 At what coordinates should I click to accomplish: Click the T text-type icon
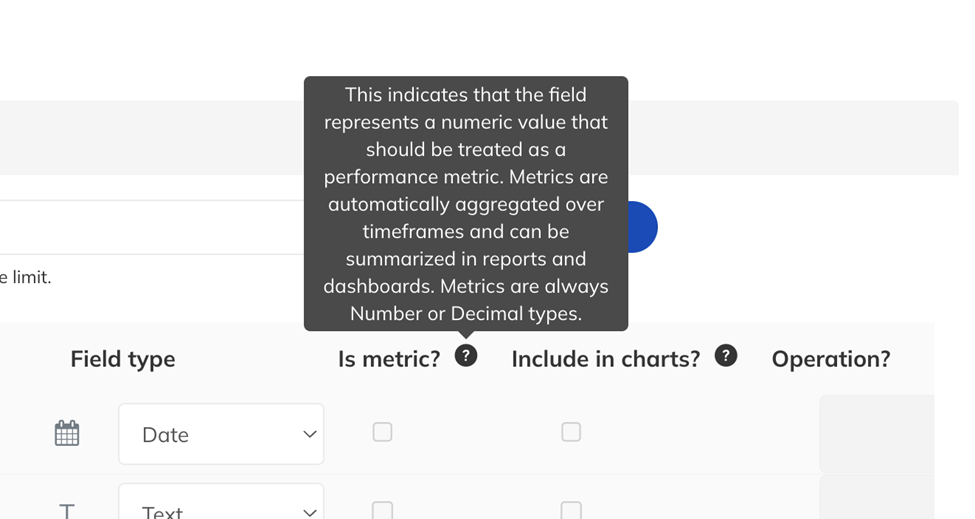67,512
